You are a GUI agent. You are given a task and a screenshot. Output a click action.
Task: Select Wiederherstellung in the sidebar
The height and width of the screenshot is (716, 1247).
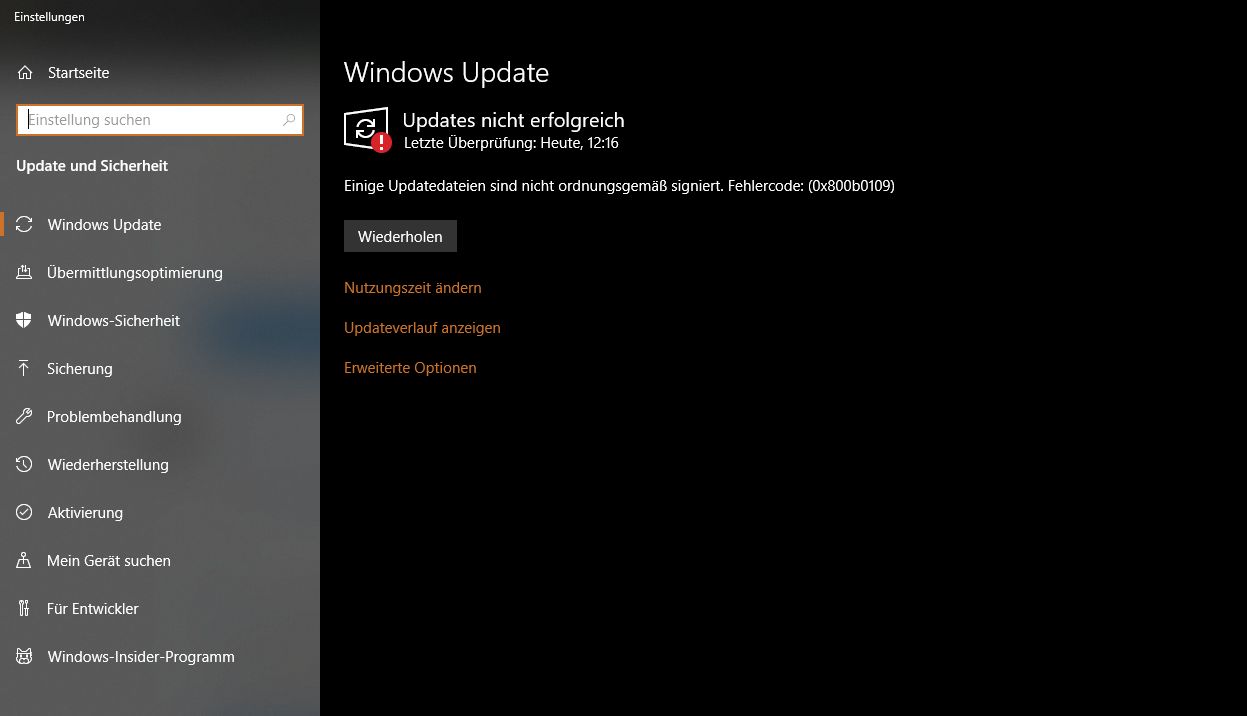point(160,465)
